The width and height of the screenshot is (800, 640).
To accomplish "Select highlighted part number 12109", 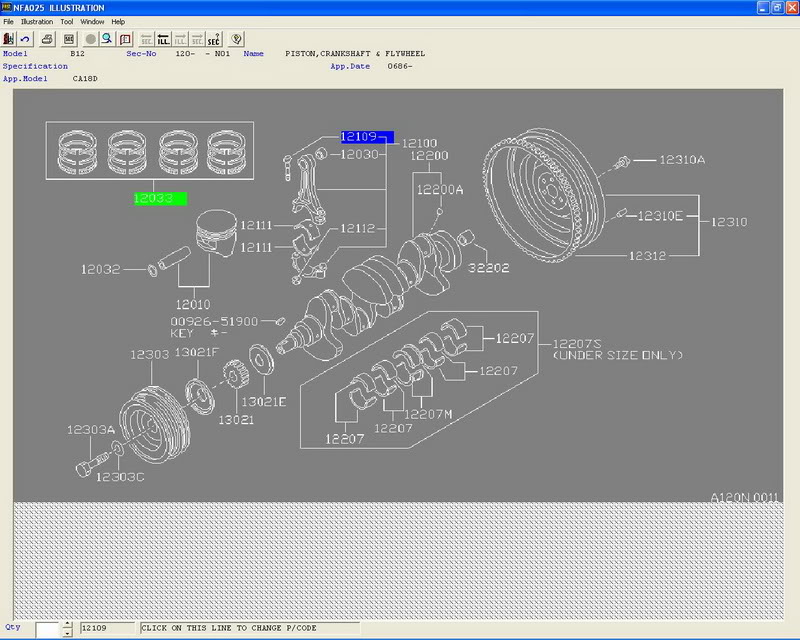I will tap(367, 137).
